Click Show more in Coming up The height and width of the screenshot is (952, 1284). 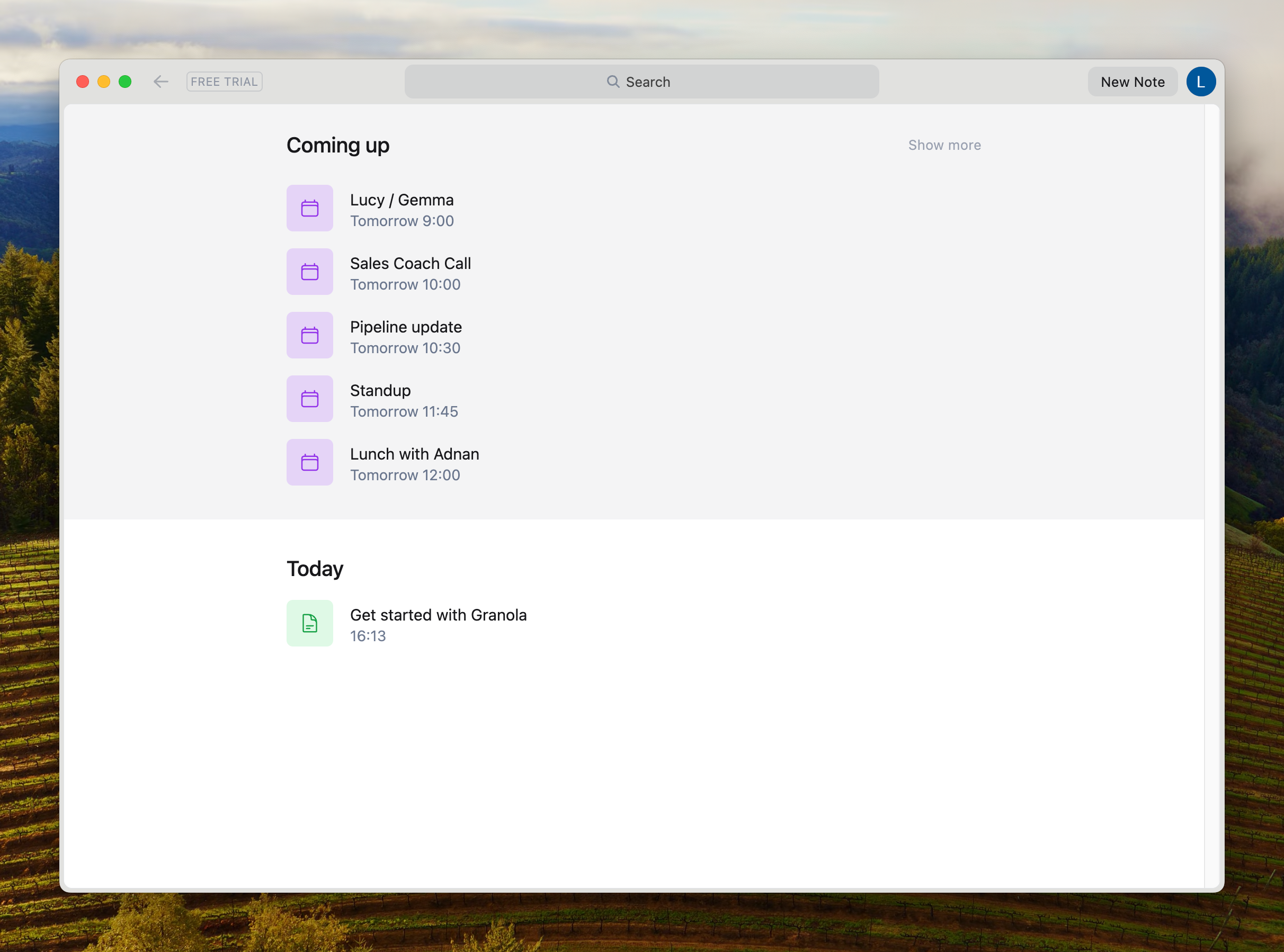[944, 145]
